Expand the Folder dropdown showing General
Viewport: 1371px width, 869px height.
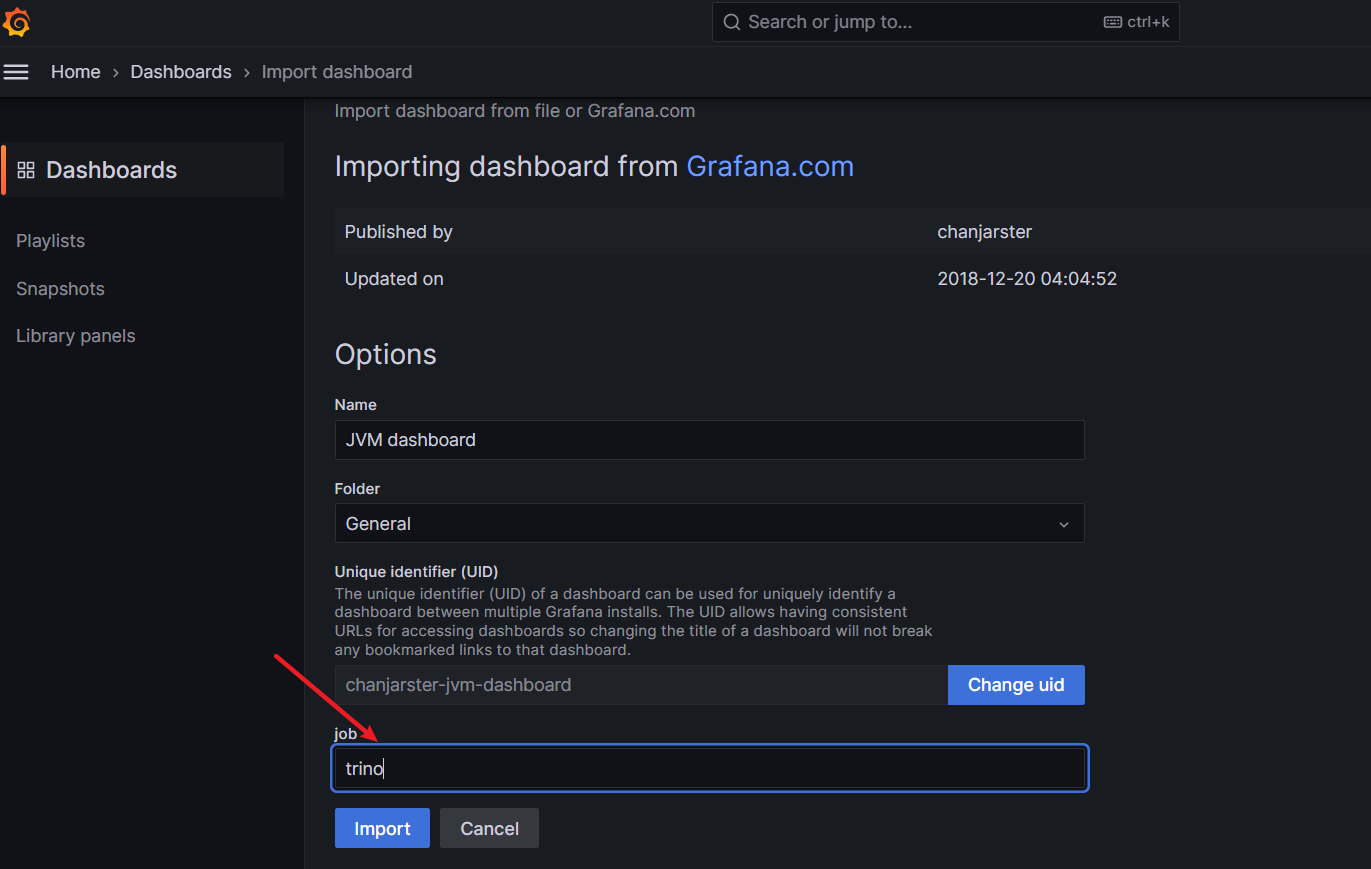(709, 523)
